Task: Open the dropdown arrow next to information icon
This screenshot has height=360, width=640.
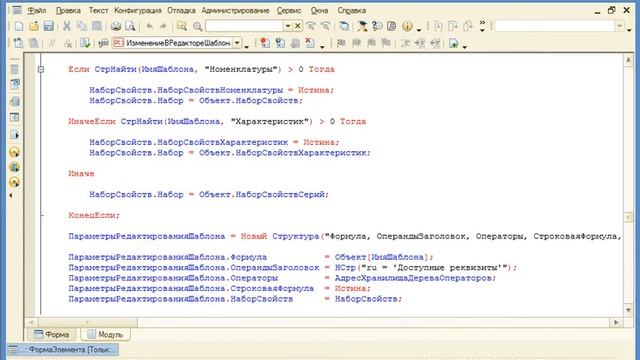Action: tap(419, 29)
